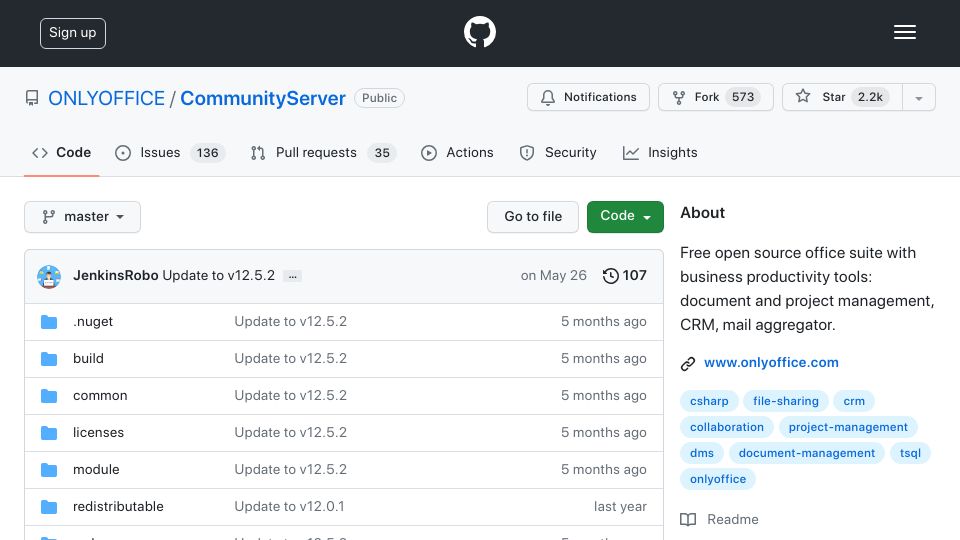Image resolution: width=960 pixels, height=540 pixels.
Task: Open the hamburger navigation menu
Action: [904, 32]
